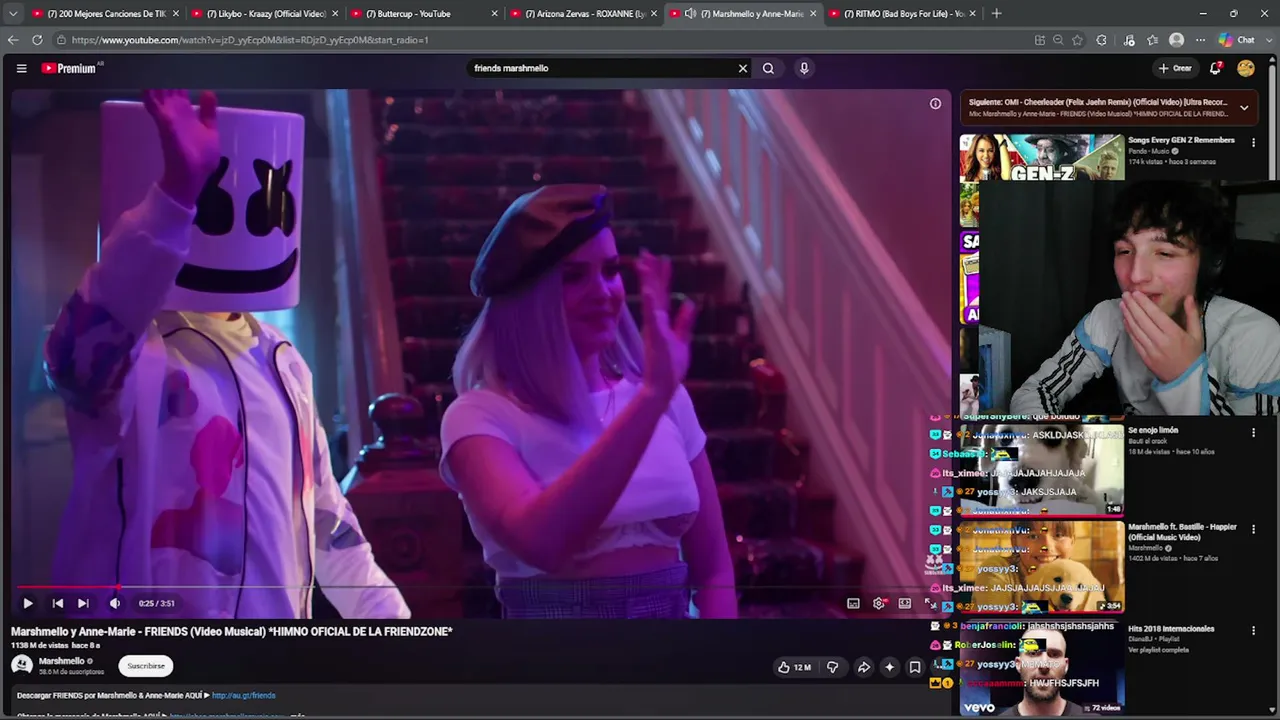Image resolution: width=1280 pixels, height=720 pixels.
Task: Run search with the magnifier button
Action: point(768,68)
